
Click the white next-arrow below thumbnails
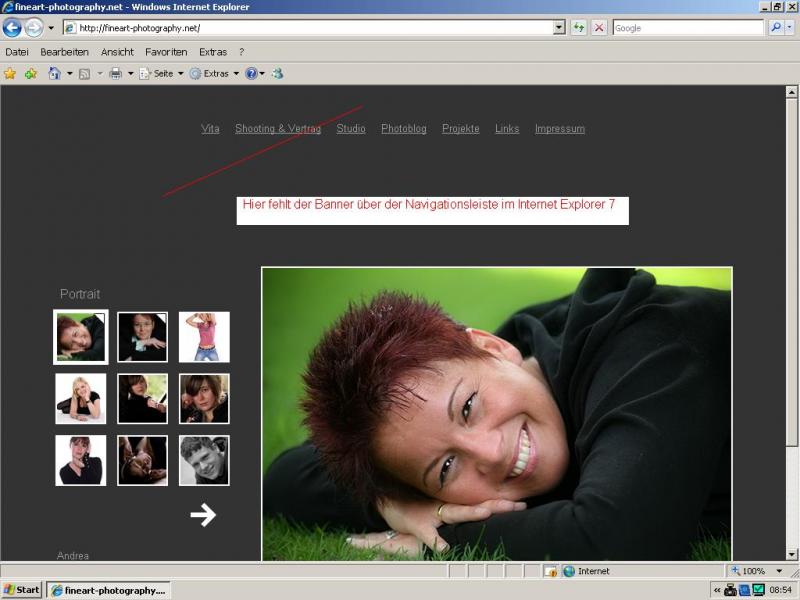[203, 515]
